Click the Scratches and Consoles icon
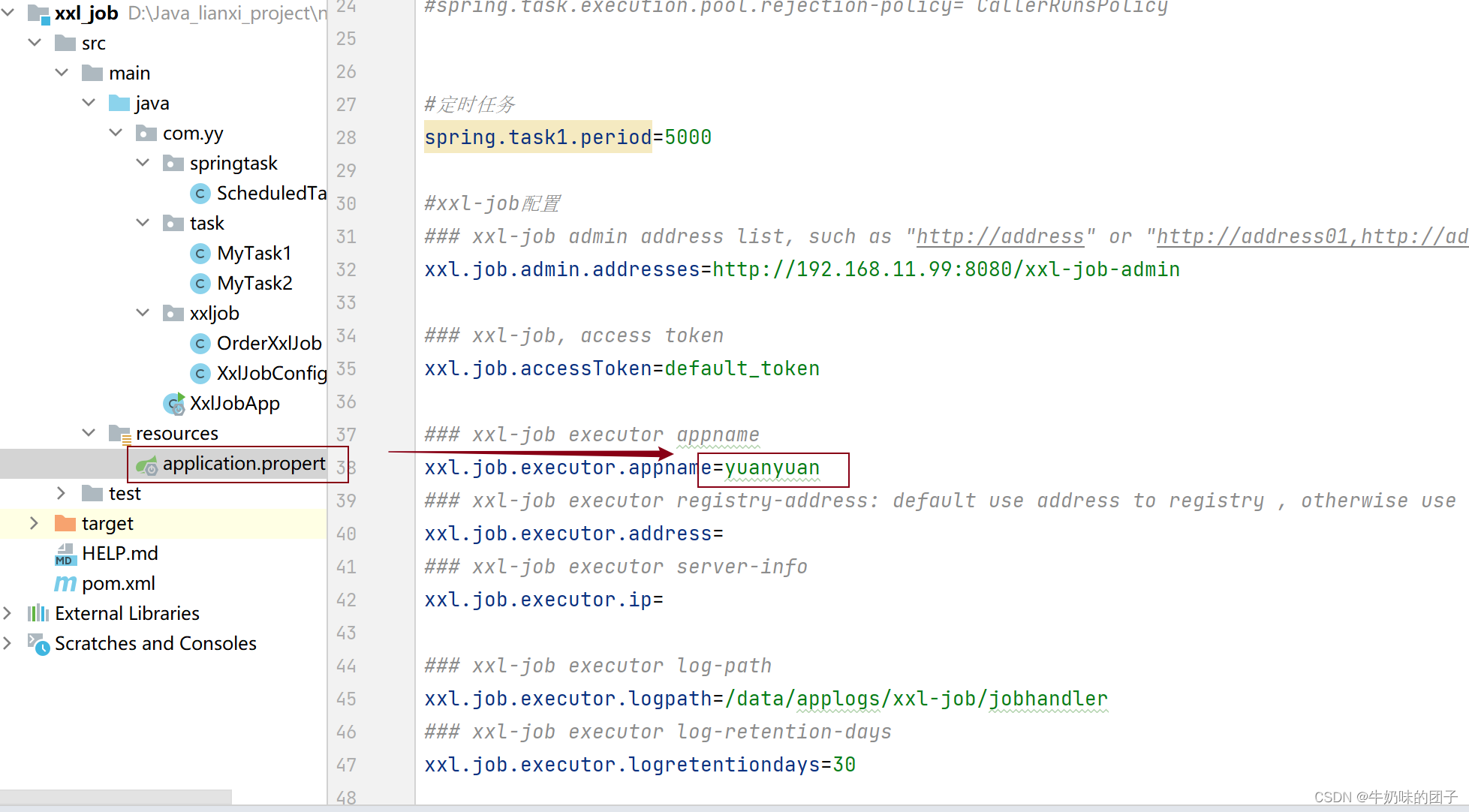The width and height of the screenshot is (1469, 812). 38,644
